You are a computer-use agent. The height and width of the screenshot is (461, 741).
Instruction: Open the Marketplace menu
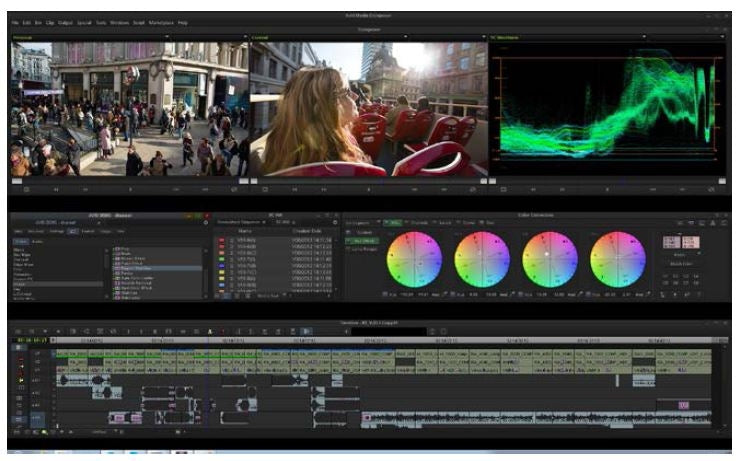pyautogui.click(x=163, y=22)
